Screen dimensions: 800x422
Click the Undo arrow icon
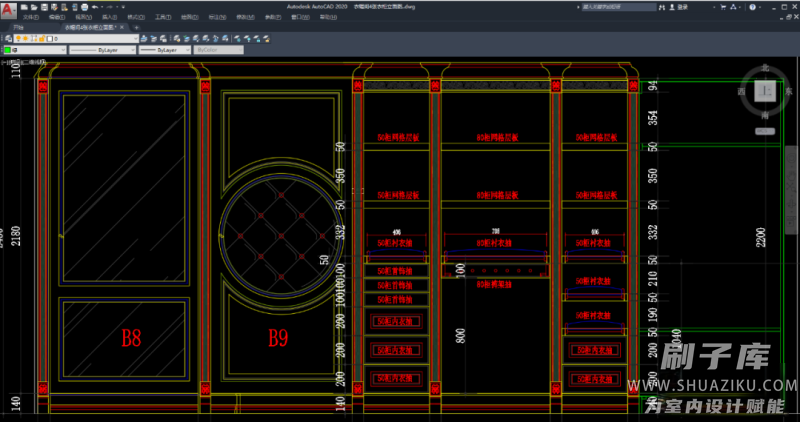94,6
